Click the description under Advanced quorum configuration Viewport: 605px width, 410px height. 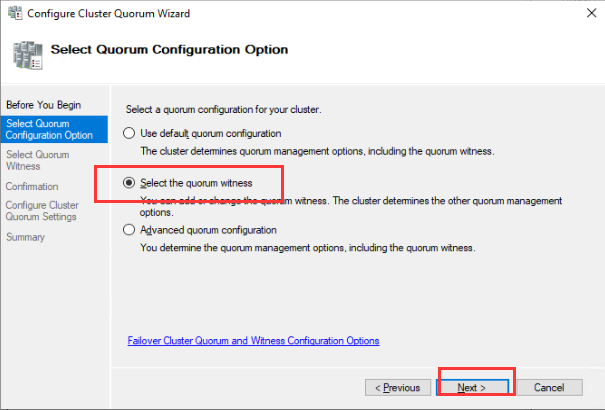308,247
